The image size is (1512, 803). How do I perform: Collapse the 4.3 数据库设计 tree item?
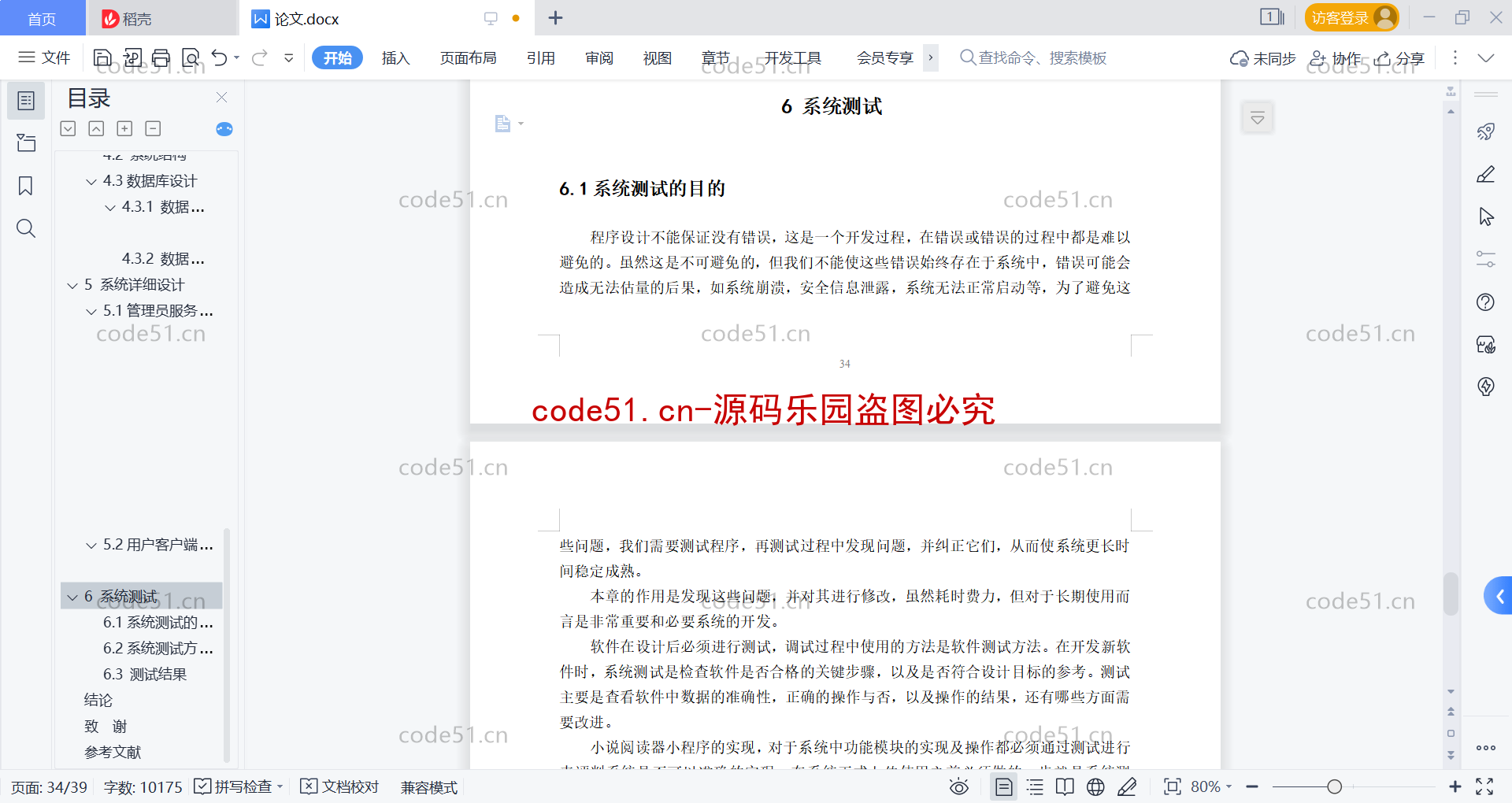91,182
